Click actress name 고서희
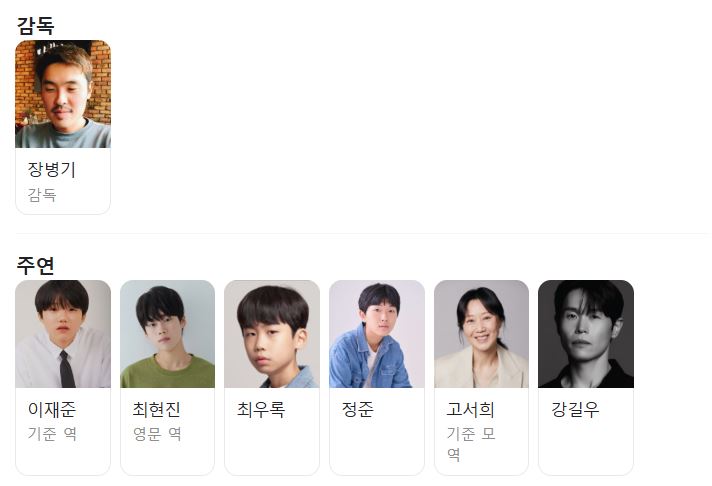 470,409
